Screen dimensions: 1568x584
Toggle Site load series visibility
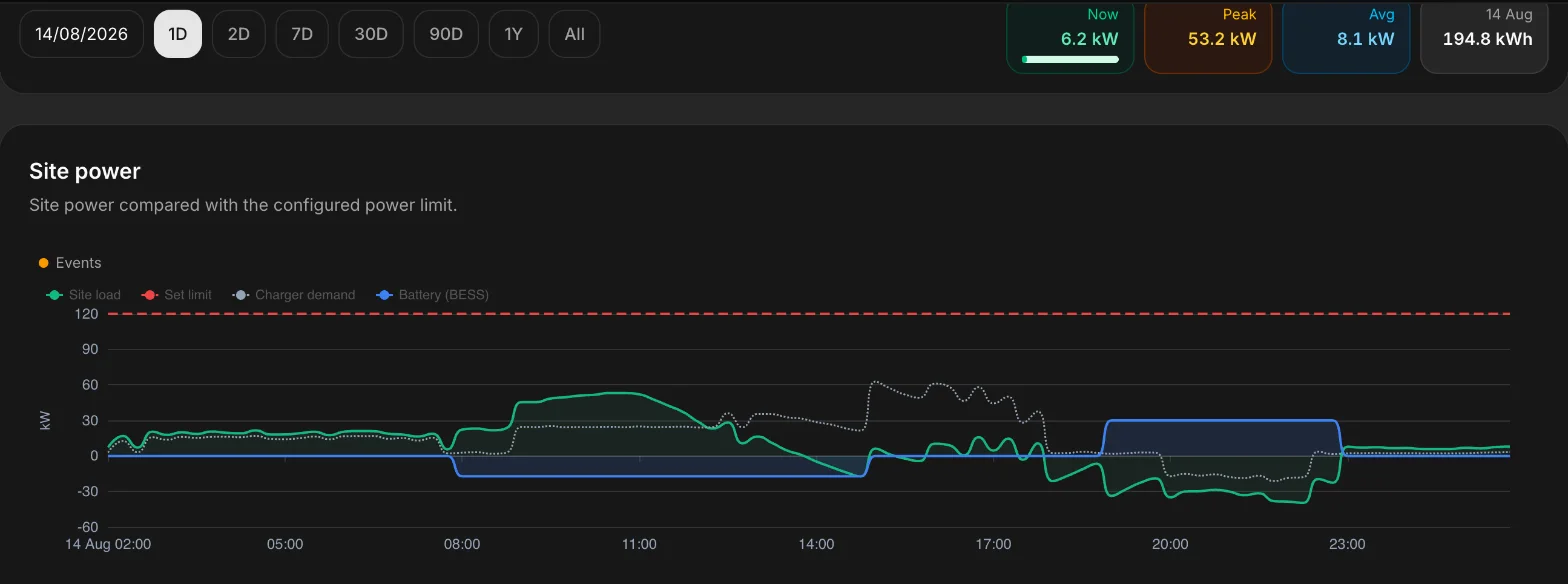pyautogui.click(x=85, y=295)
